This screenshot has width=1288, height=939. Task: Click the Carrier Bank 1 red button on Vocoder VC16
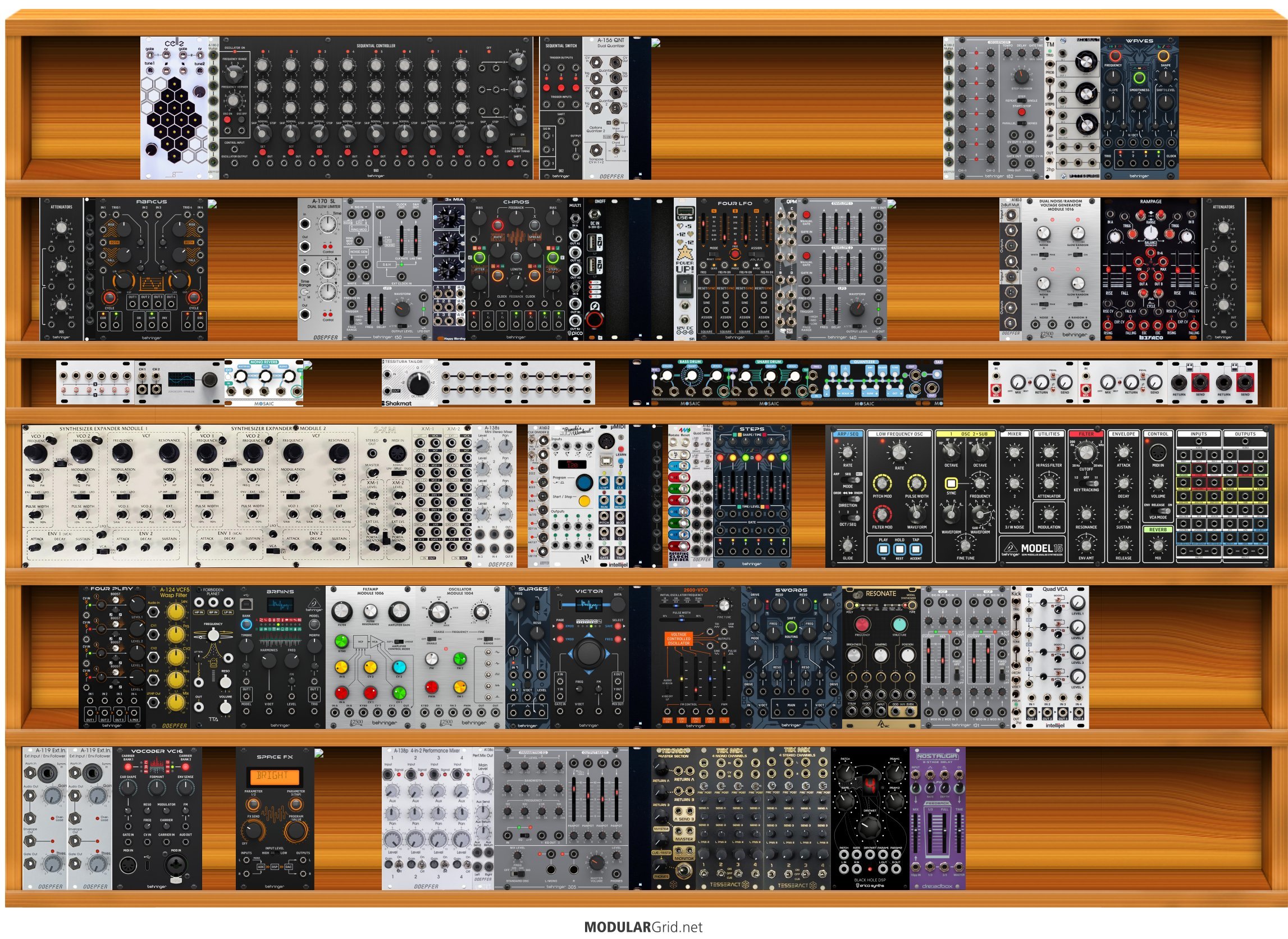click(128, 767)
